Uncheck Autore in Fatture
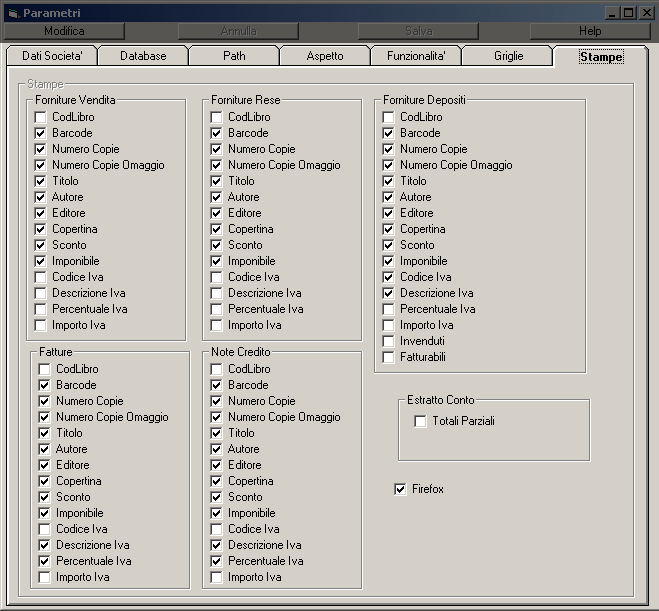This screenshot has width=659, height=611. [x=44, y=449]
